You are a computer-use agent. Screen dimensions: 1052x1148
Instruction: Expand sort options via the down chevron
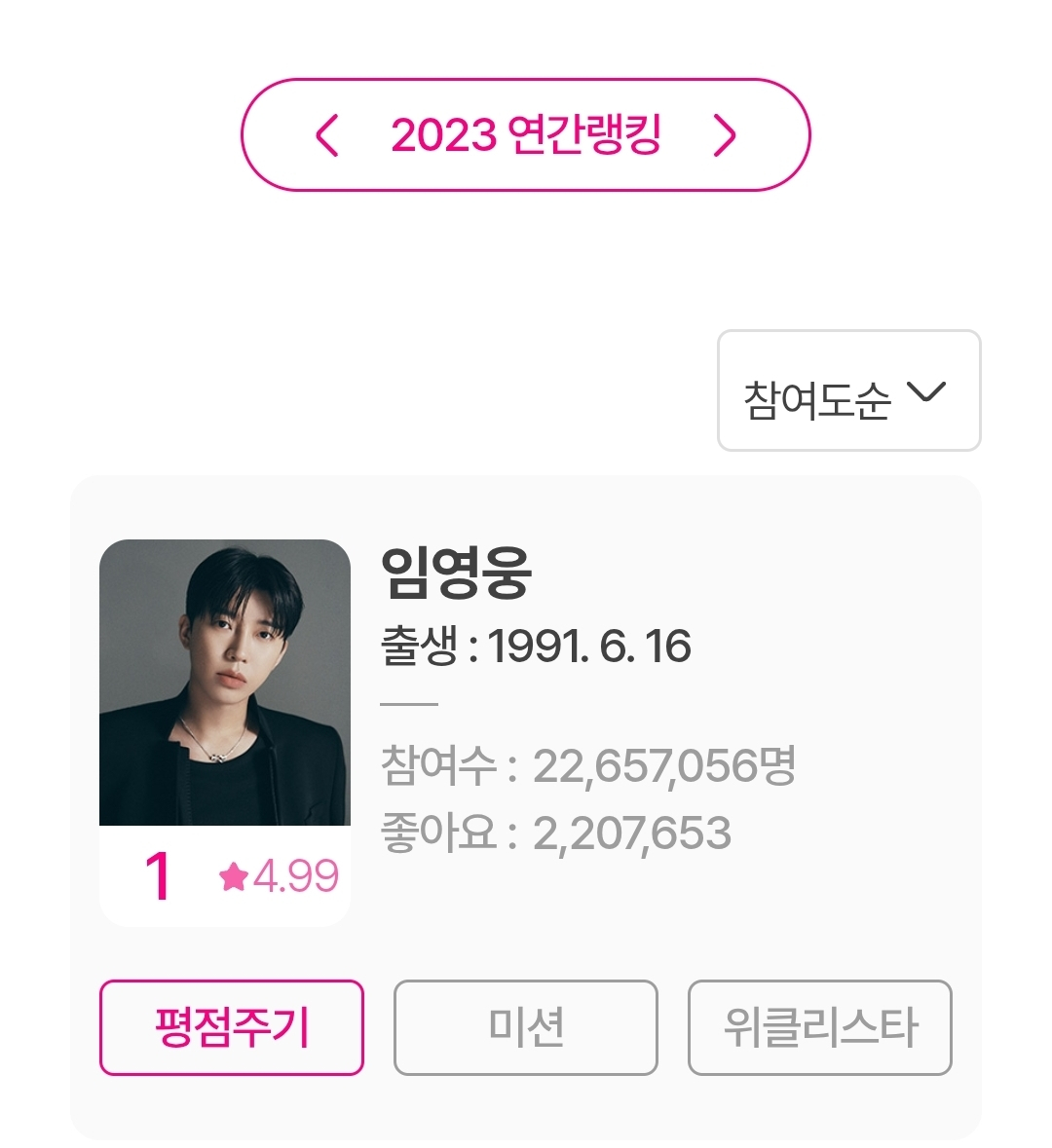(925, 391)
